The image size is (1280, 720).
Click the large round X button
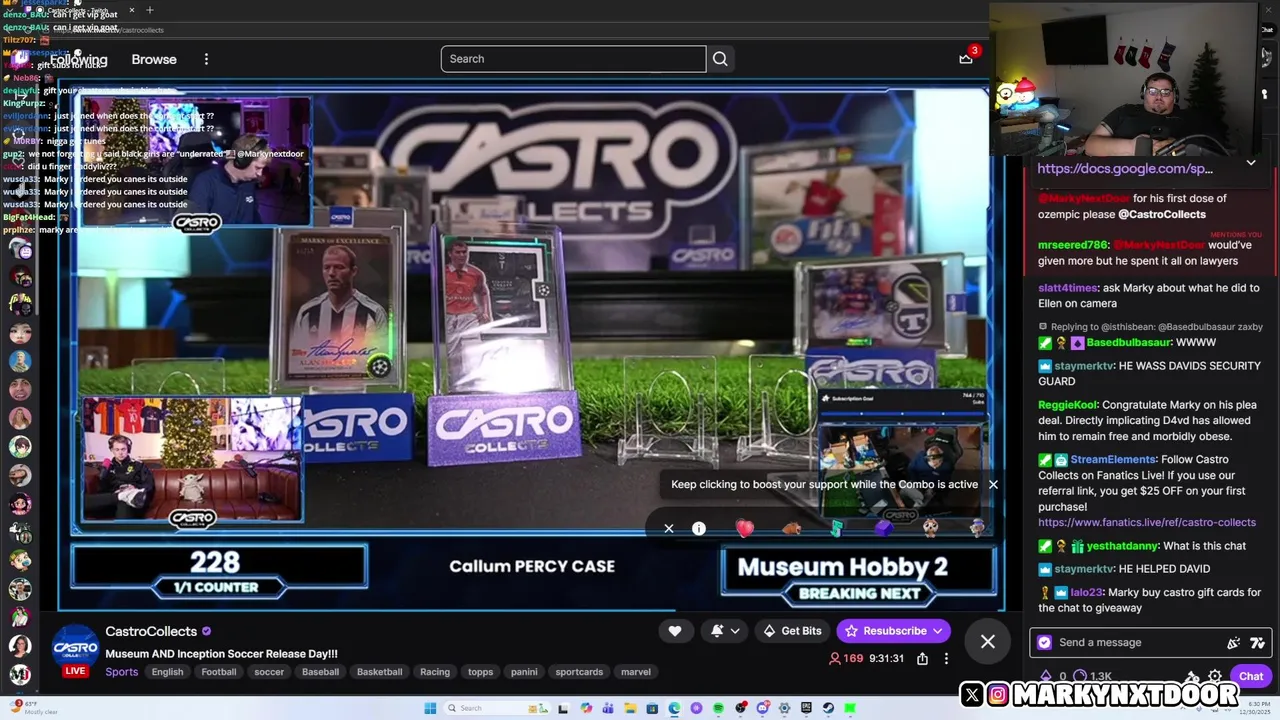(x=988, y=642)
